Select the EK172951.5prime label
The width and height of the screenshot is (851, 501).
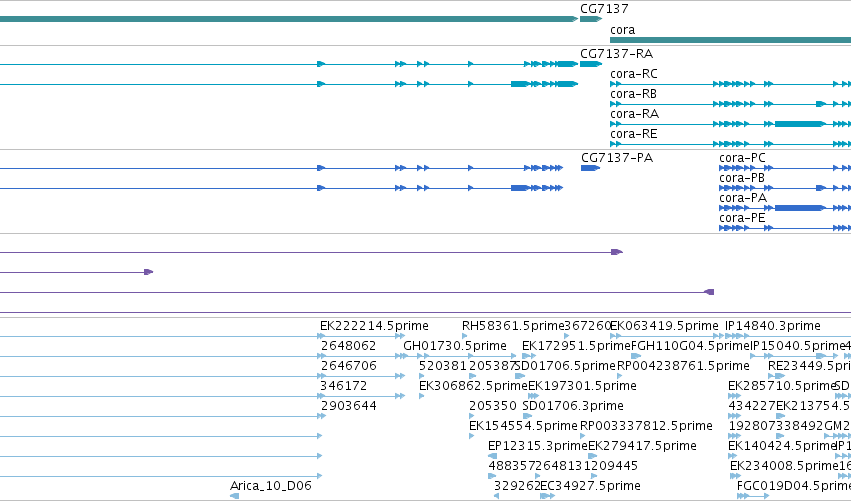(x=576, y=346)
